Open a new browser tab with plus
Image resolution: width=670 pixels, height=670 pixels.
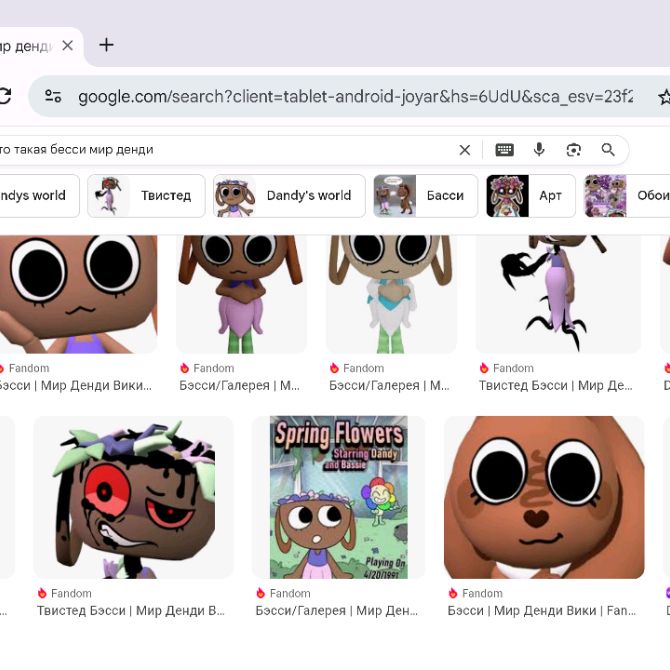106,45
